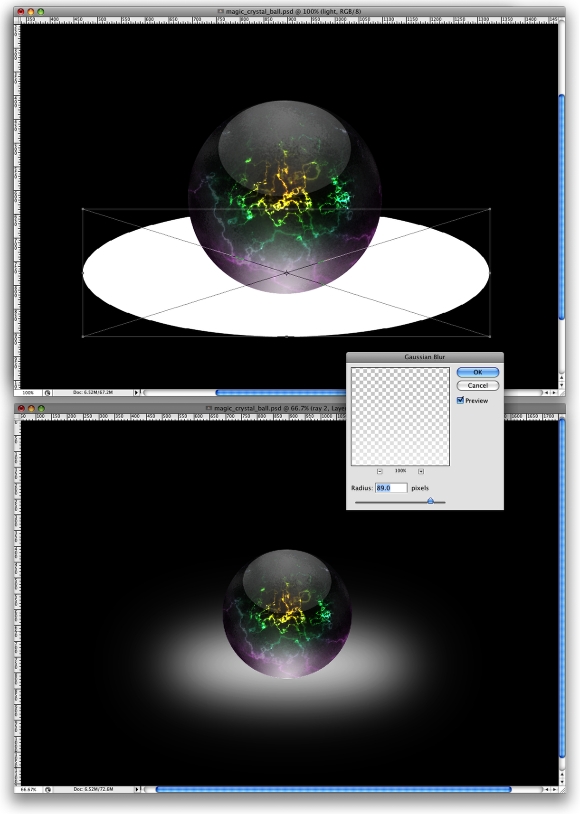Click OK in the Gaussian Blur dialog

pos(478,372)
